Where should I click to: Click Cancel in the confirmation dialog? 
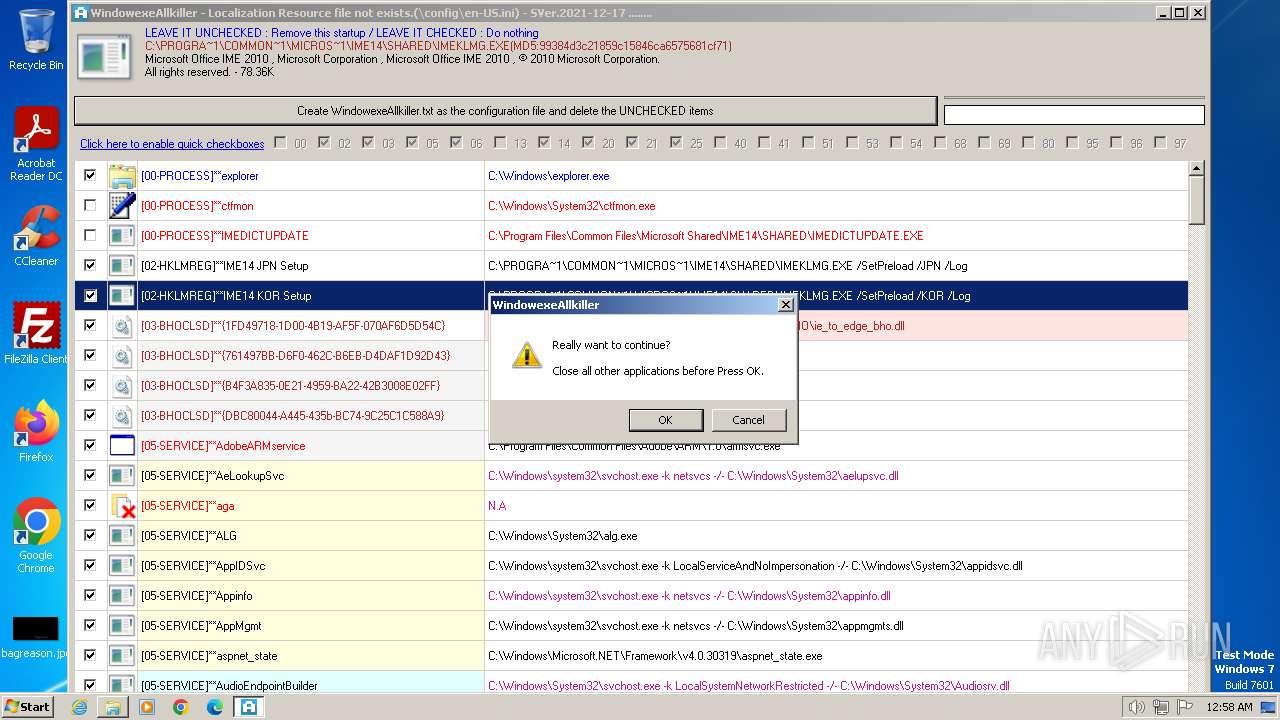[x=748, y=420]
